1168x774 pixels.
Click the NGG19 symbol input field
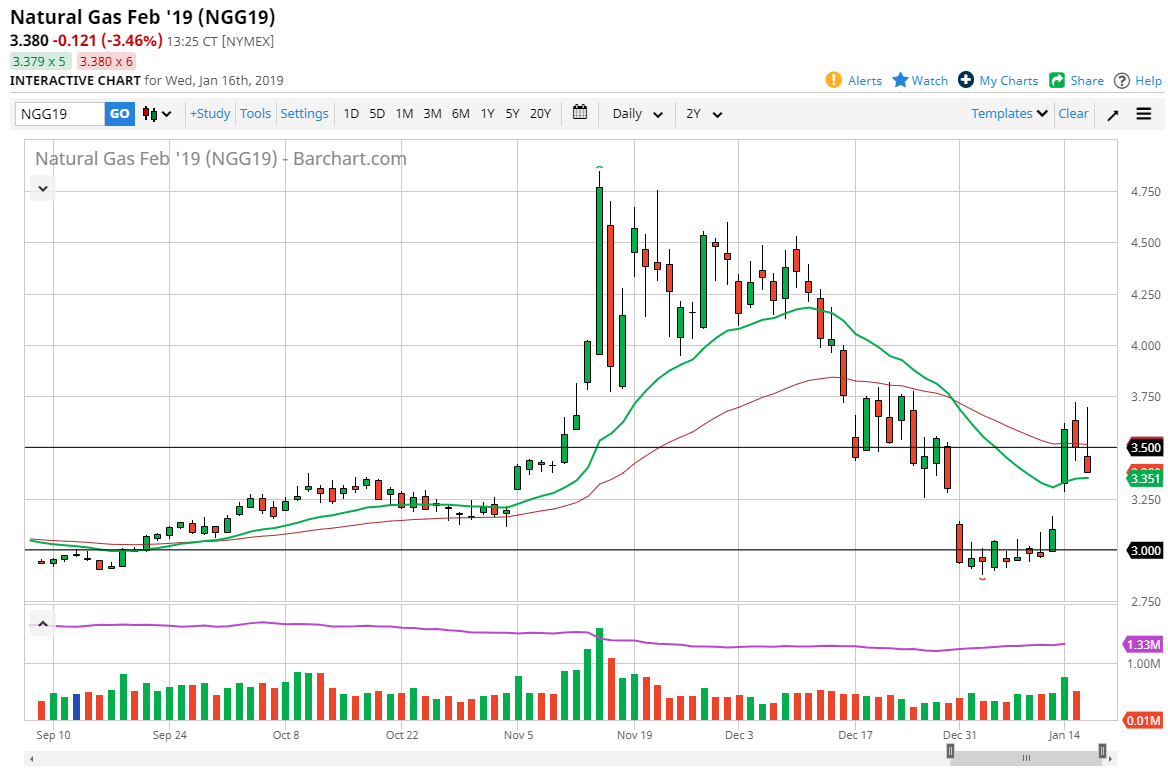pos(60,114)
